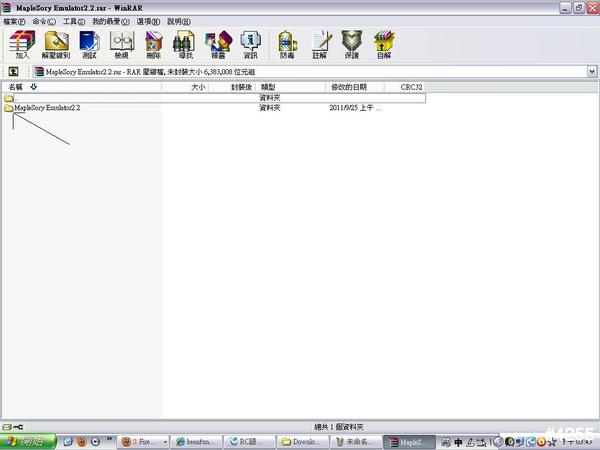Click the 防毒 (Virus Scan) toolbar icon
The image size is (600, 450).
click(287, 44)
